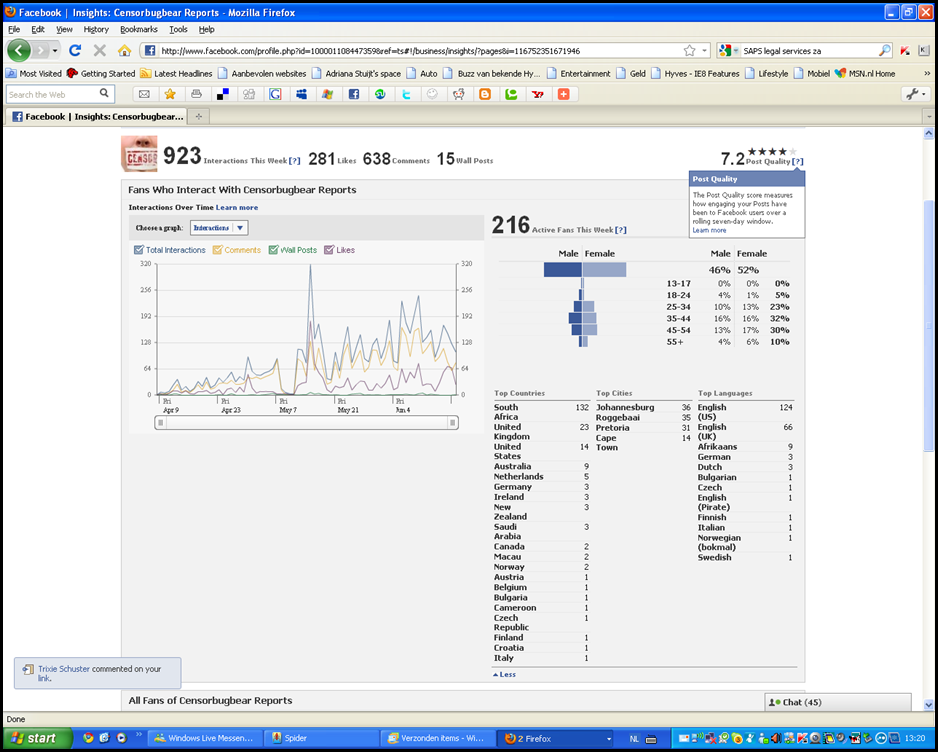Select the Facebook Insights browser tab
Screen dimensions: 938x752
[x=96, y=117]
